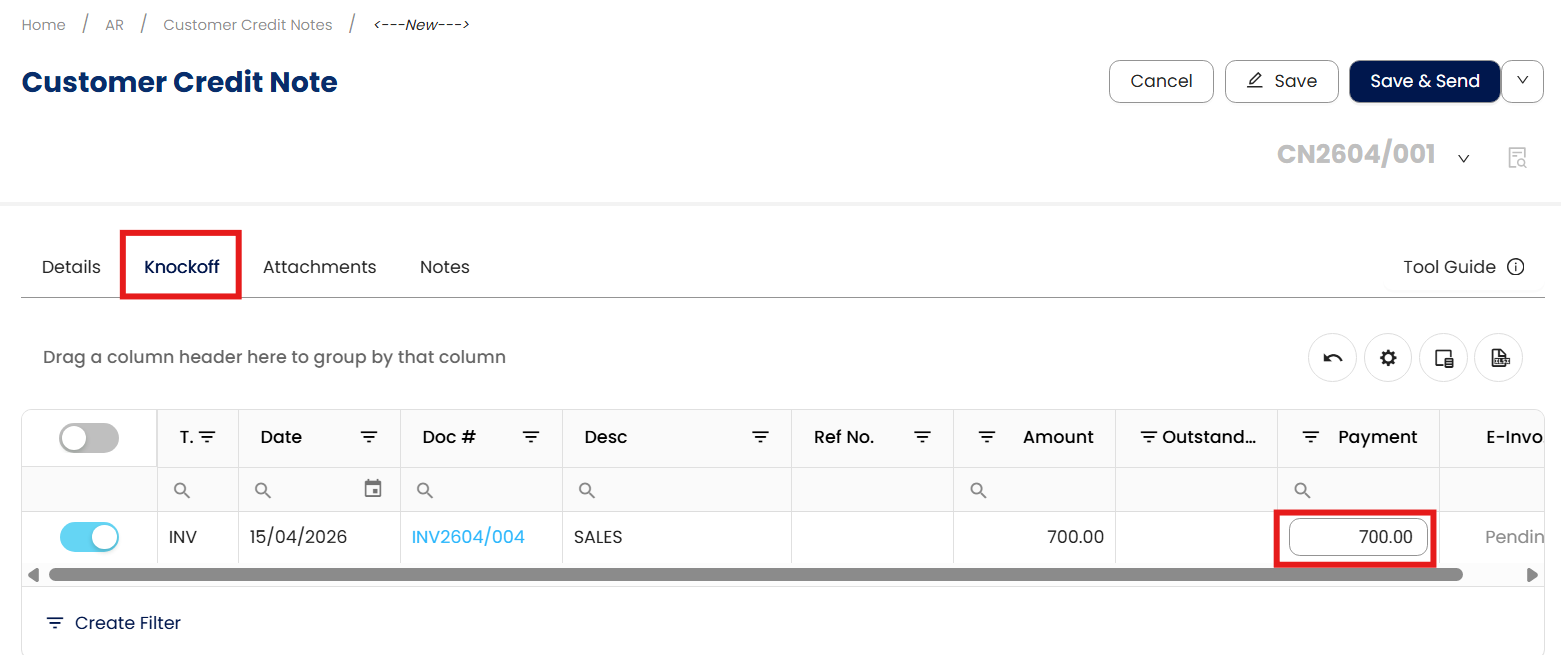Image resolution: width=1561 pixels, height=655 pixels.
Task: Click the Doc # column filter icon
Action: coord(531,437)
